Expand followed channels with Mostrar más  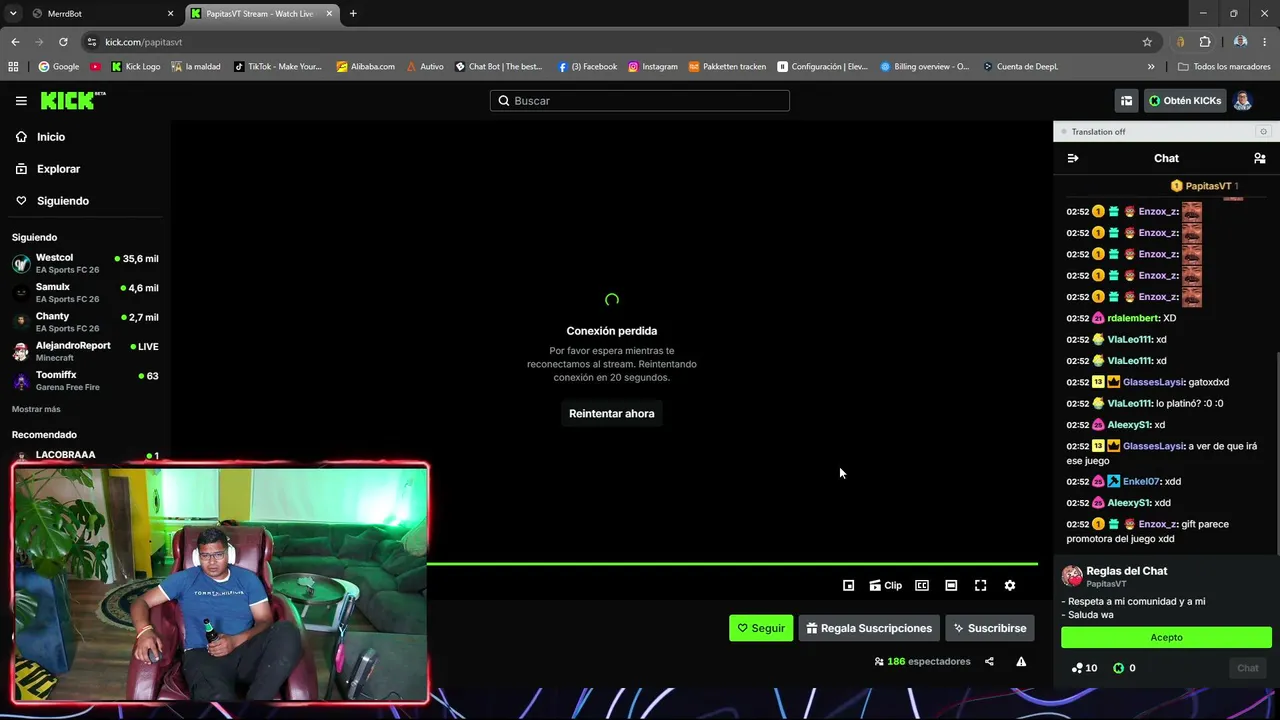tap(36, 409)
